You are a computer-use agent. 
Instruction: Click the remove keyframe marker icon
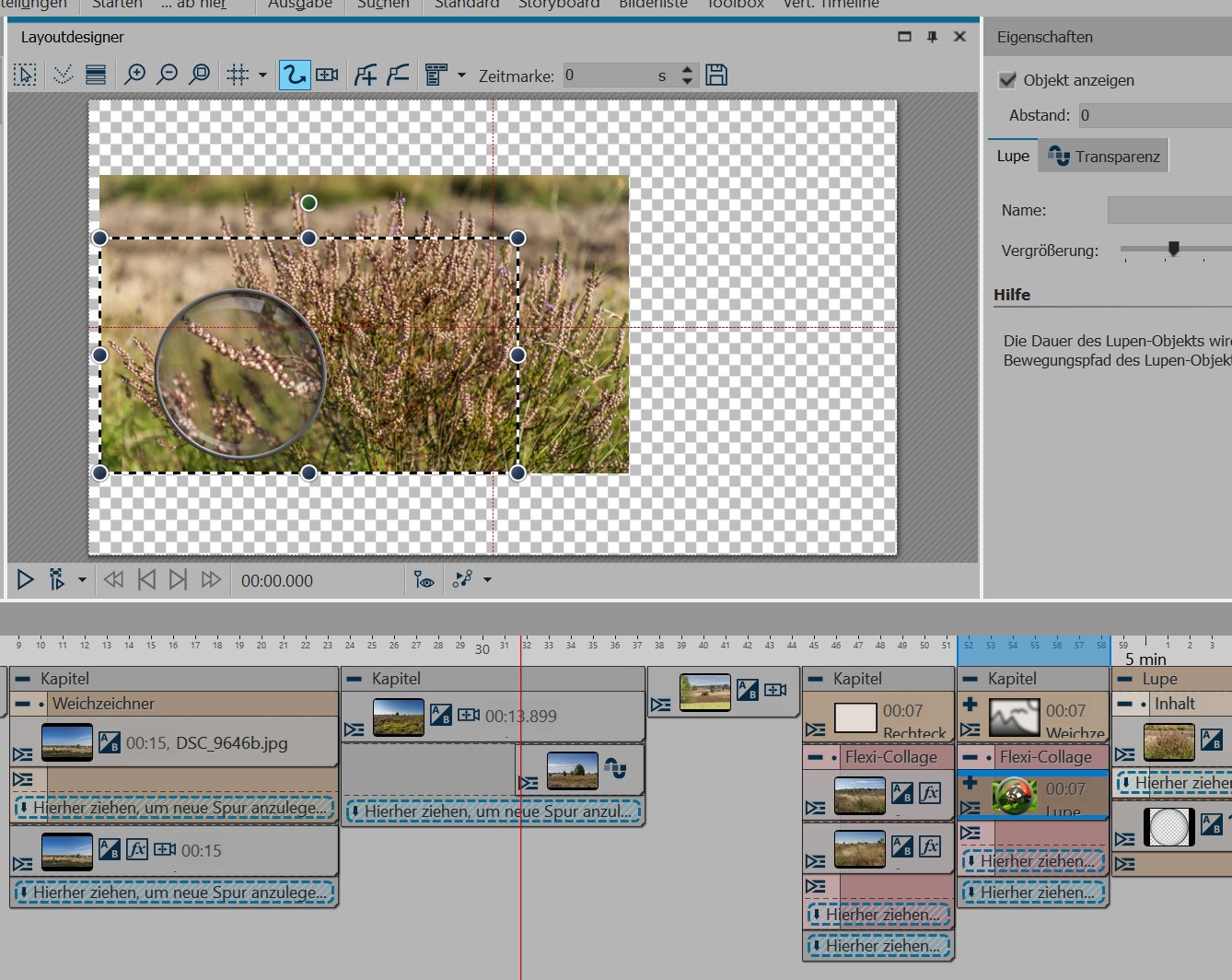click(x=398, y=75)
